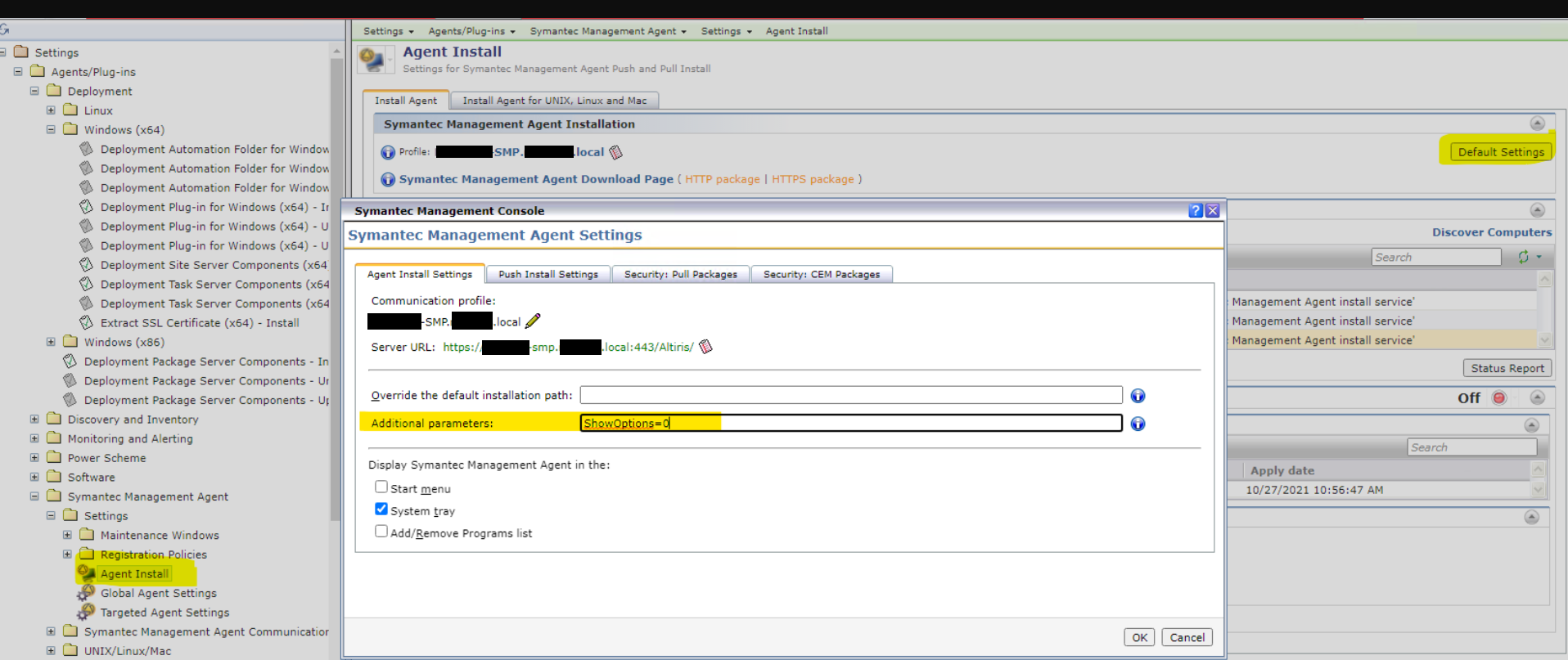Image resolution: width=1568 pixels, height=660 pixels.
Task: Uncheck the System tray checkbox
Action: pos(381,509)
